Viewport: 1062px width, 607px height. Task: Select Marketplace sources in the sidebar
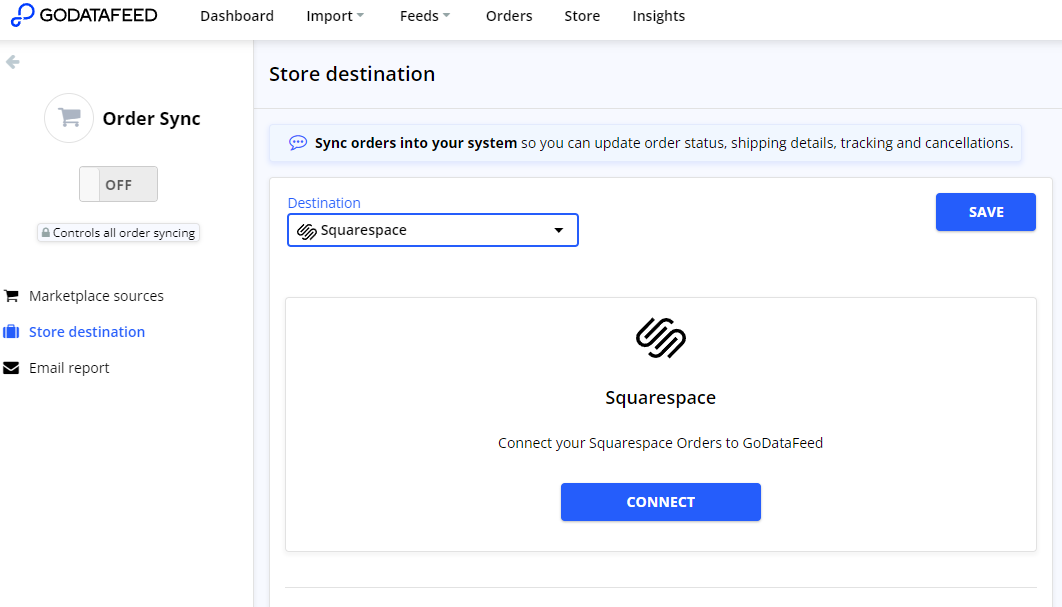coord(96,296)
